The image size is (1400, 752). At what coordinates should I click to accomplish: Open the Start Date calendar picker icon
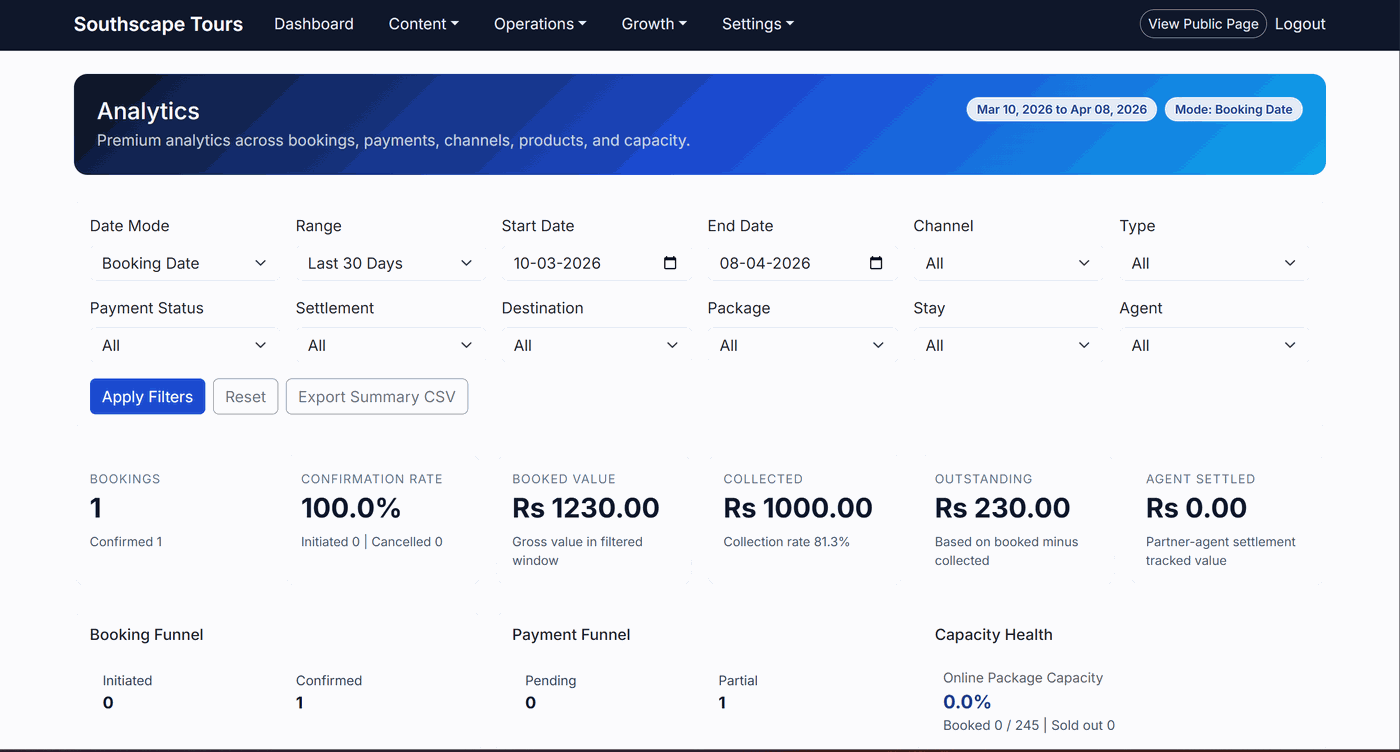pyautogui.click(x=670, y=263)
